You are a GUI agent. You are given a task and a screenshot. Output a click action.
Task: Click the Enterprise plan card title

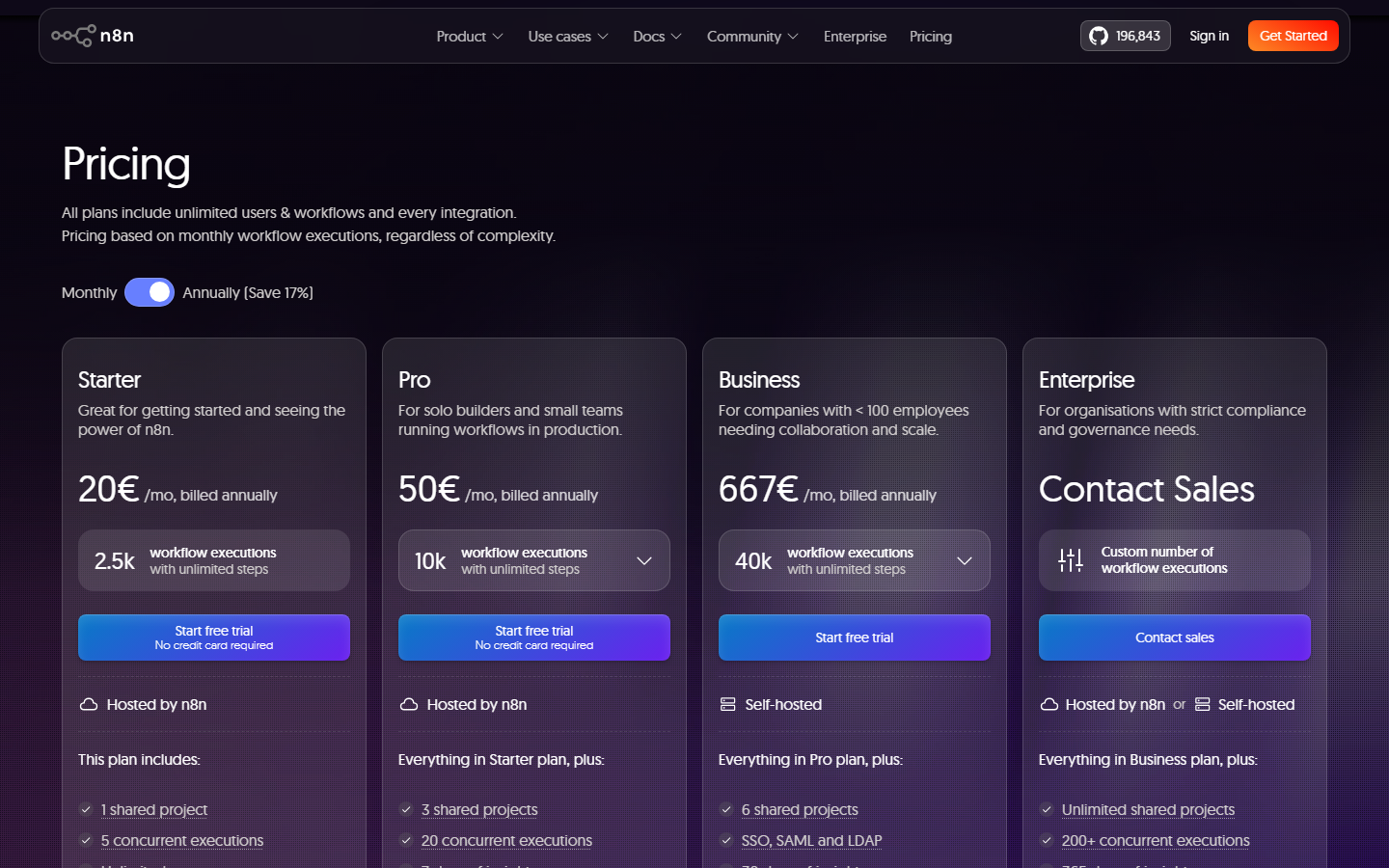coord(1086,380)
